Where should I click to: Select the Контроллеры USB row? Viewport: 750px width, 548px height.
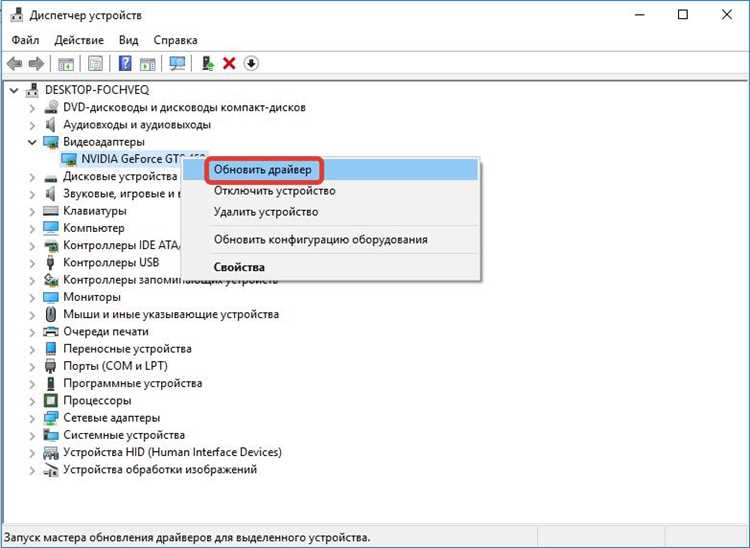[111, 262]
